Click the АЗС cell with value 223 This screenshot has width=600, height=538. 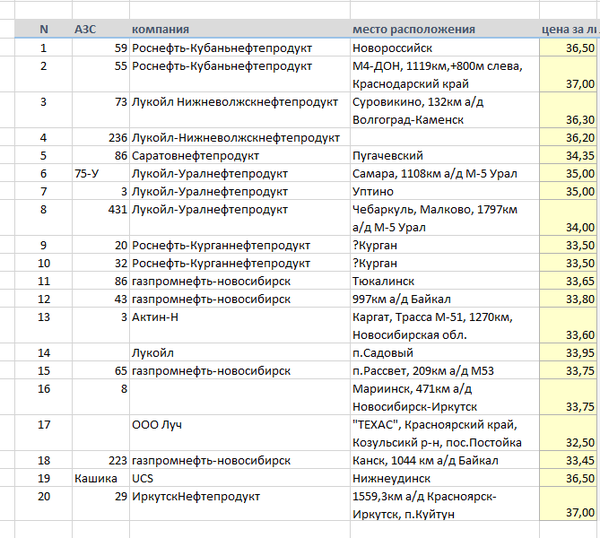[x=101, y=460]
